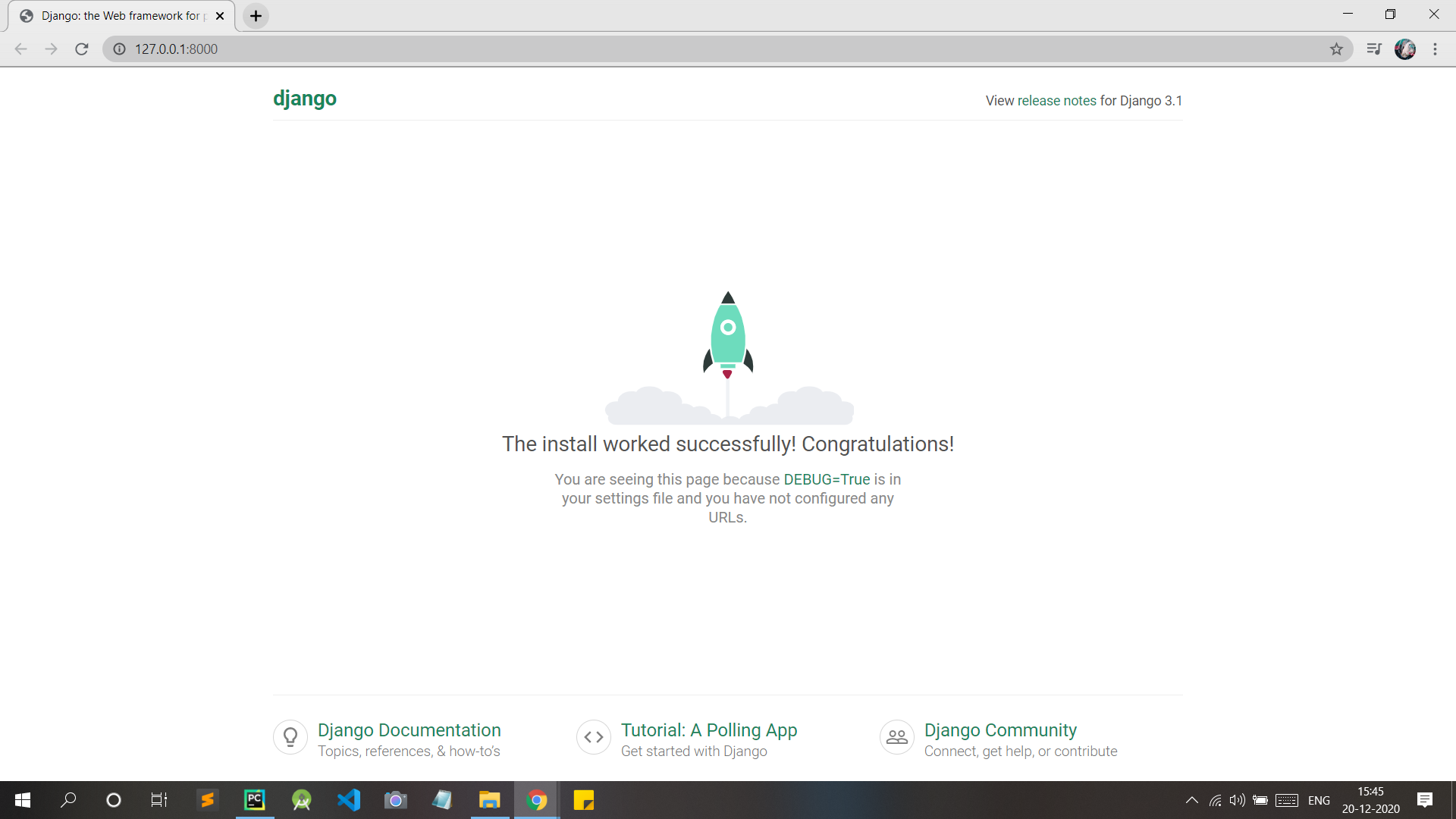Click site information icon in address bar
Viewport: 1456px width, 819px height.
(119, 49)
